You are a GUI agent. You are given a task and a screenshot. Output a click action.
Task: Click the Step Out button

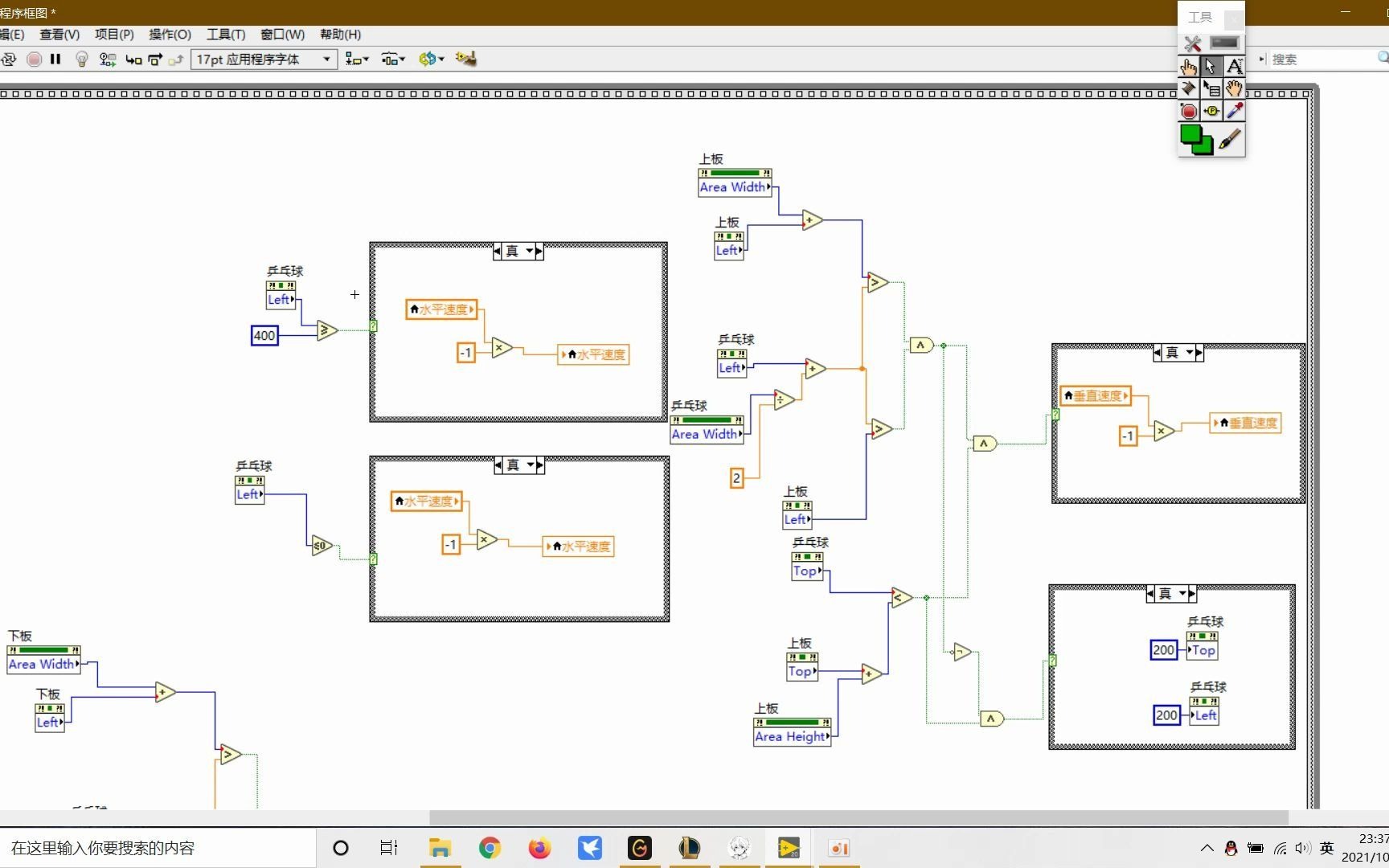tap(176, 59)
